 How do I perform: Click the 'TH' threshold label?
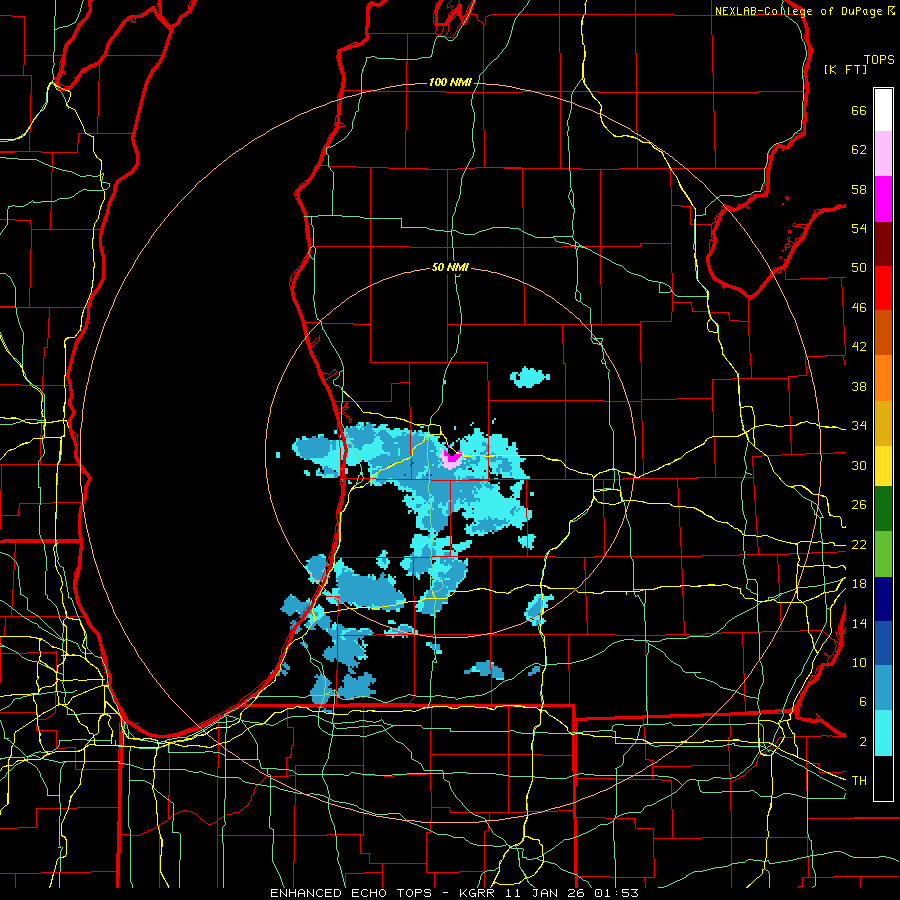(859, 781)
